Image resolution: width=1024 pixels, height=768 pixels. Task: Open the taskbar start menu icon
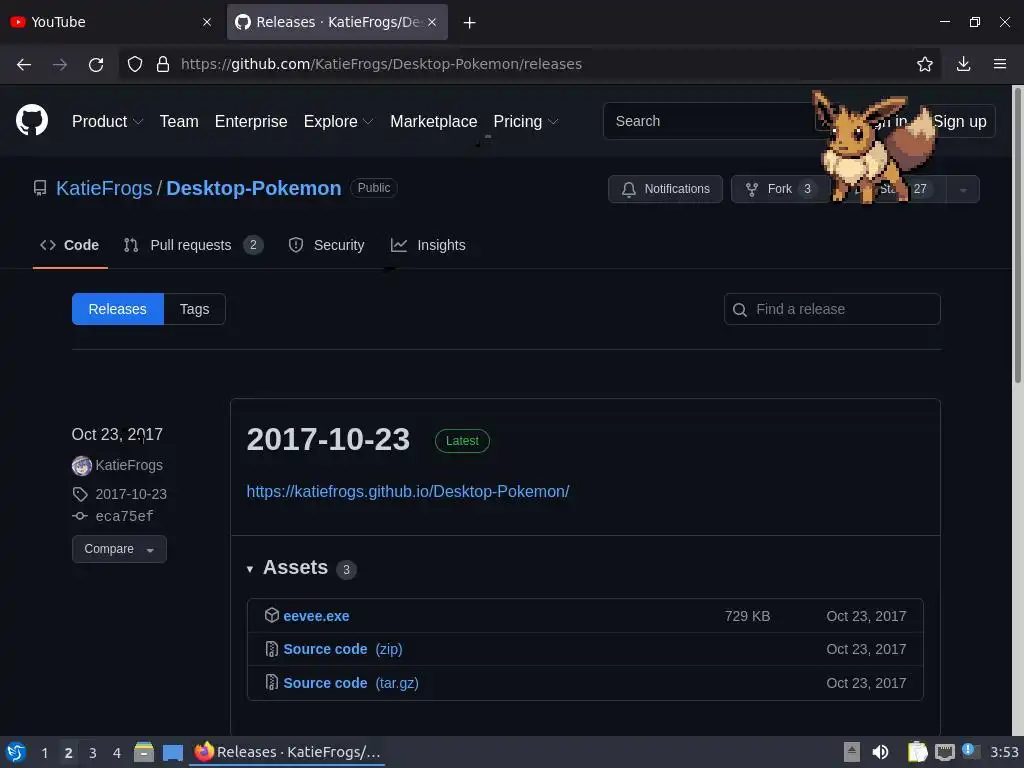(x=16, y=752)
